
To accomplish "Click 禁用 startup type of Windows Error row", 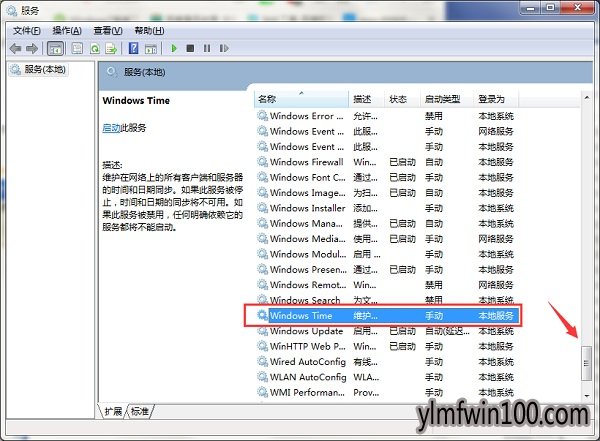I will [434, 116].
